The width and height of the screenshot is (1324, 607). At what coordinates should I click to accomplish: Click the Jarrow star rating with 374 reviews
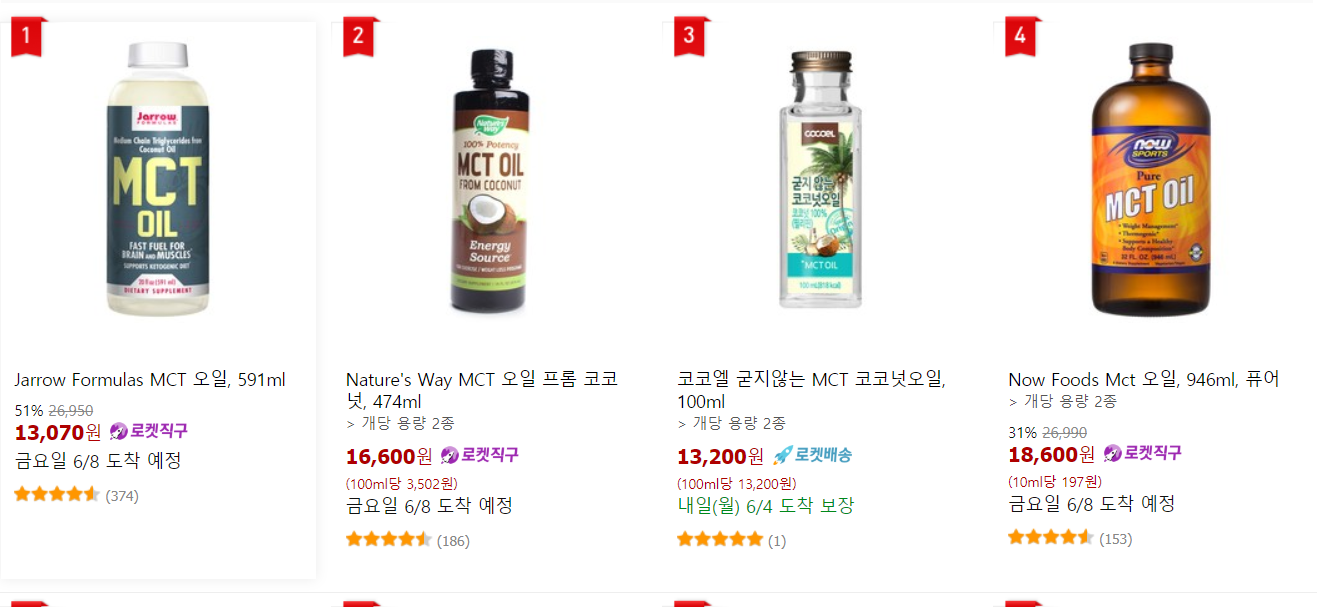tap(57, 494)
